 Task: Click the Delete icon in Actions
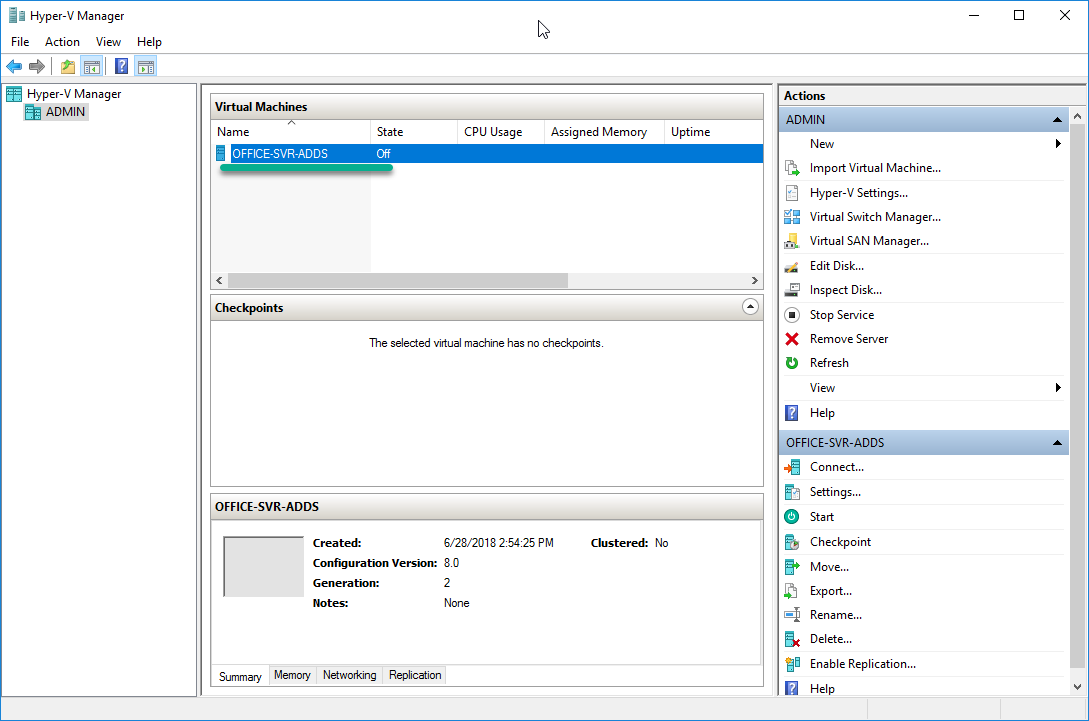click(792, 639)
